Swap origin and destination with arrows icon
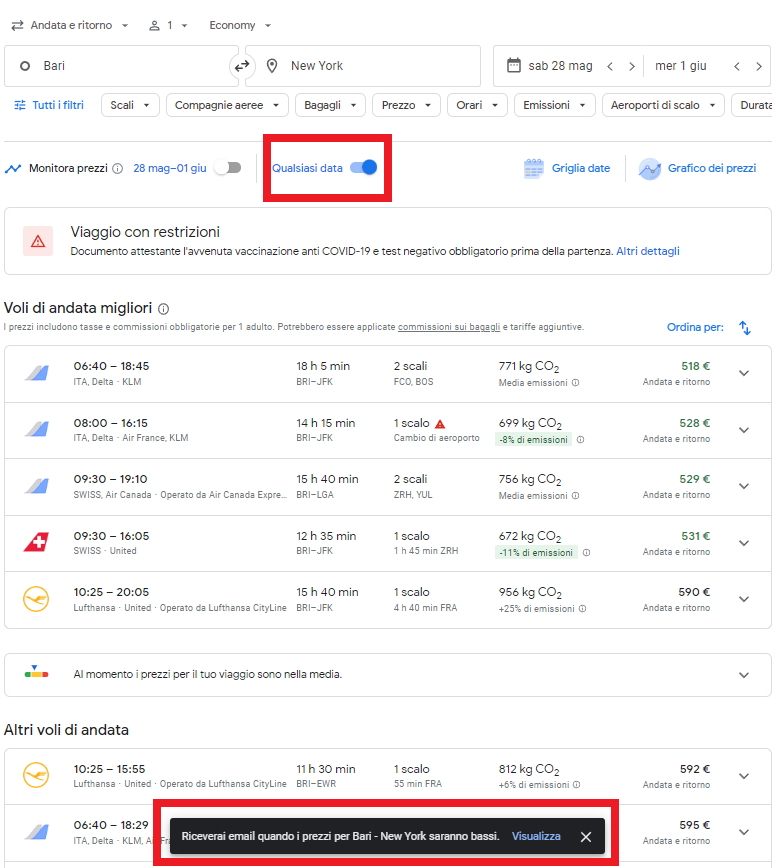Screen dimensions: 778x868 pyautogui.click(x=242, y=66)
